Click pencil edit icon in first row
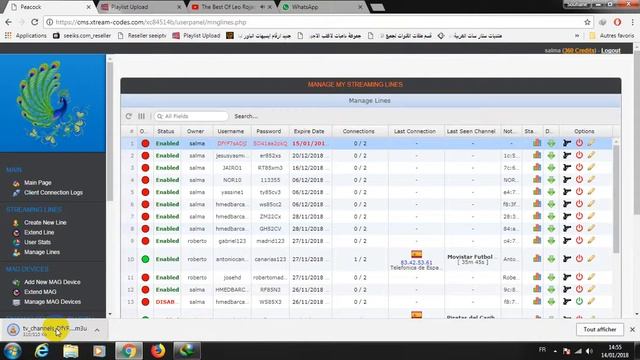 pos(591,142)
